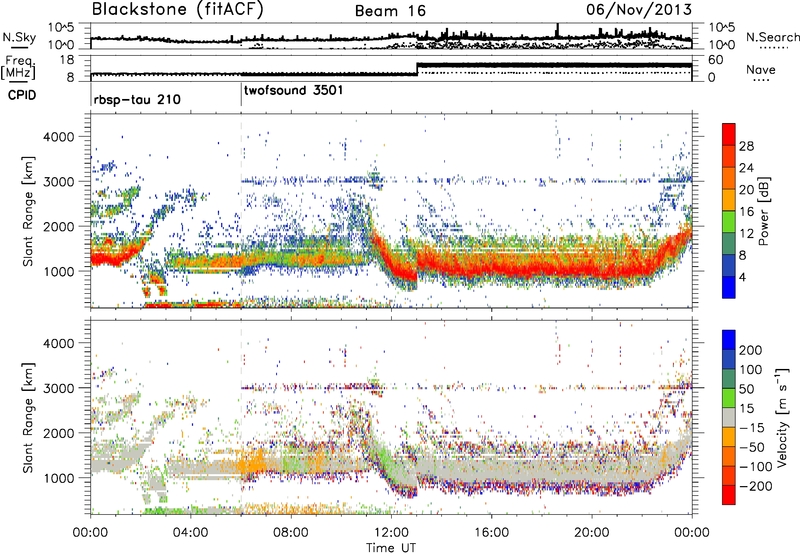Click the noise spike near 18:40 in the N.Sky panel

(x=557, y=30)
